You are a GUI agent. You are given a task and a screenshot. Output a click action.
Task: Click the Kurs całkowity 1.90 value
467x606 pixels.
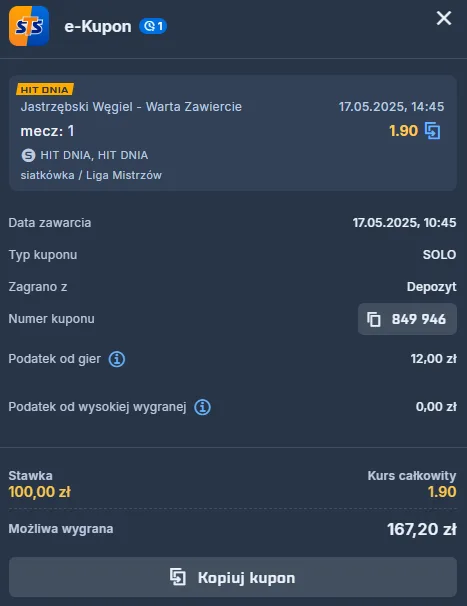click(x=442, y=492)
